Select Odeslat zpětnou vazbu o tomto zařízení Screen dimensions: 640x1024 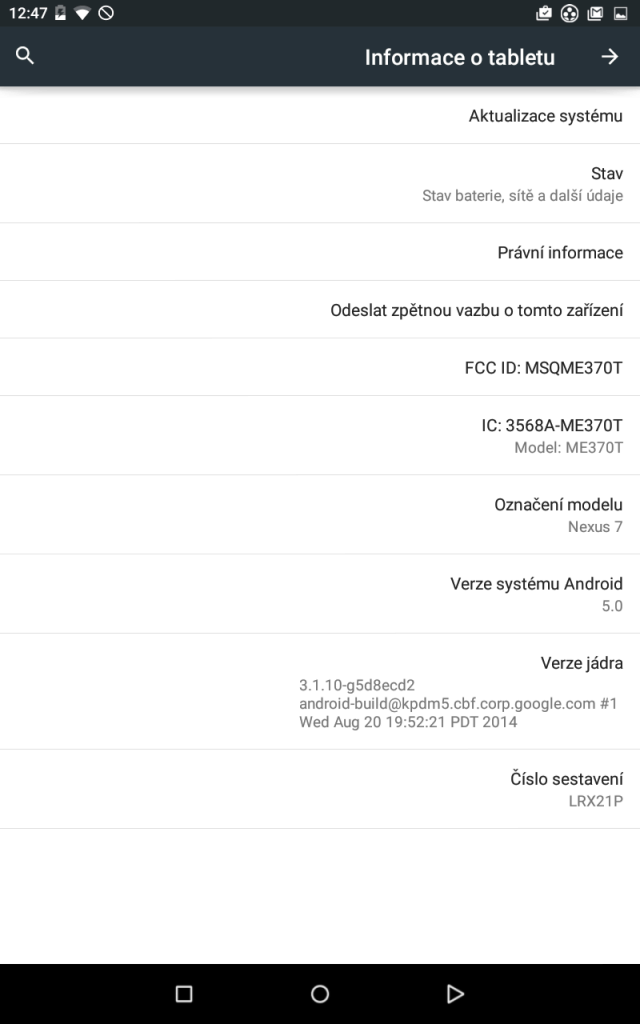pyautogui.click(x=320, y=310)
